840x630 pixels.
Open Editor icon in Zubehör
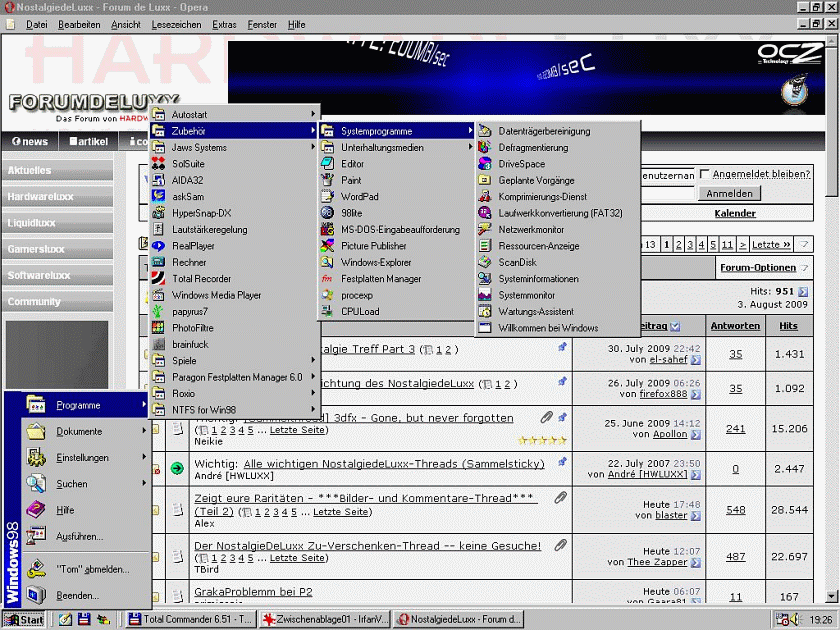tap(327, 163)
